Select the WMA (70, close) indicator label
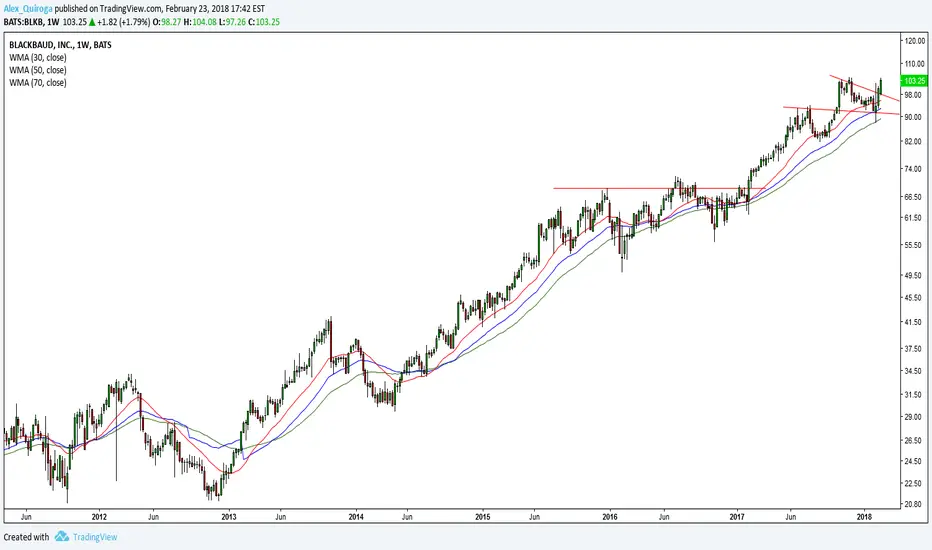The image size is (932, 550). click(x=37, y=83)
